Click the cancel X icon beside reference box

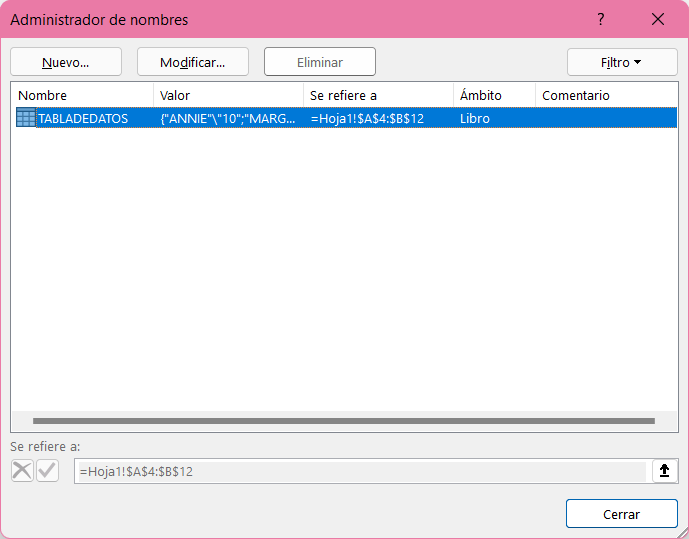[x=22, y=471]
